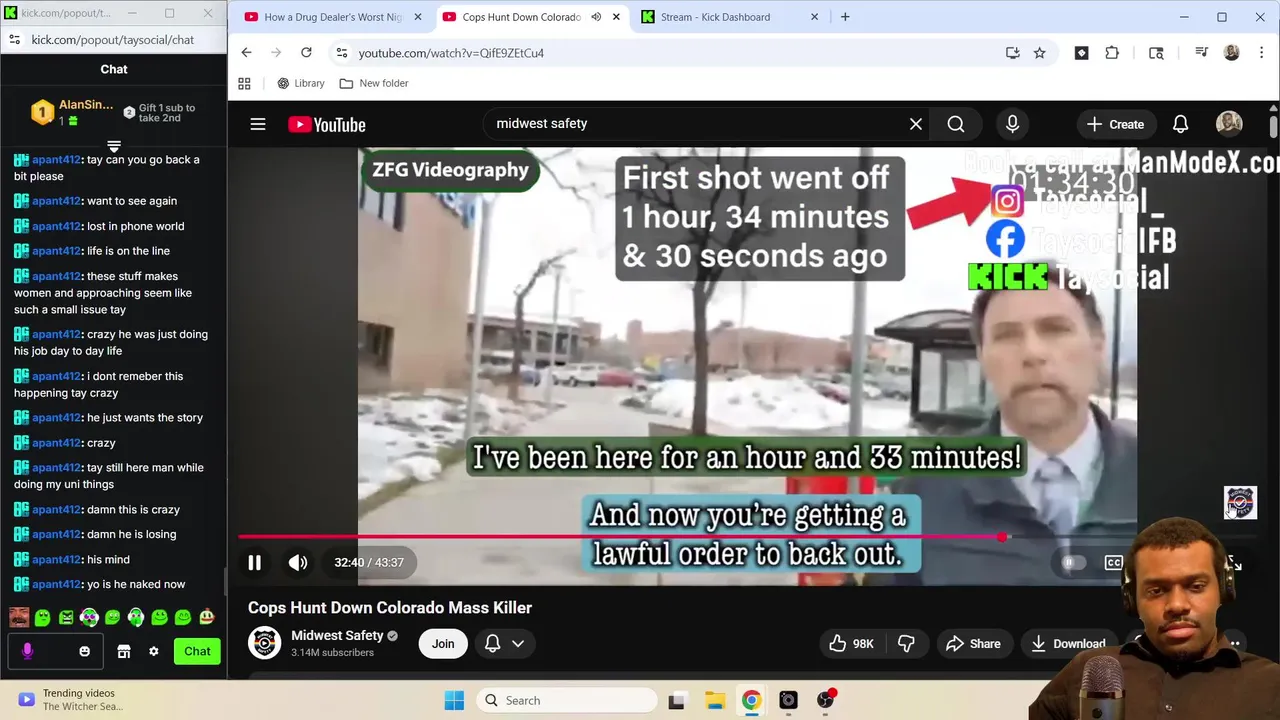This screenshot has height=720, width=1280.
Task: Open YouTube notifications bell
Action: [x=1180, y=124]
